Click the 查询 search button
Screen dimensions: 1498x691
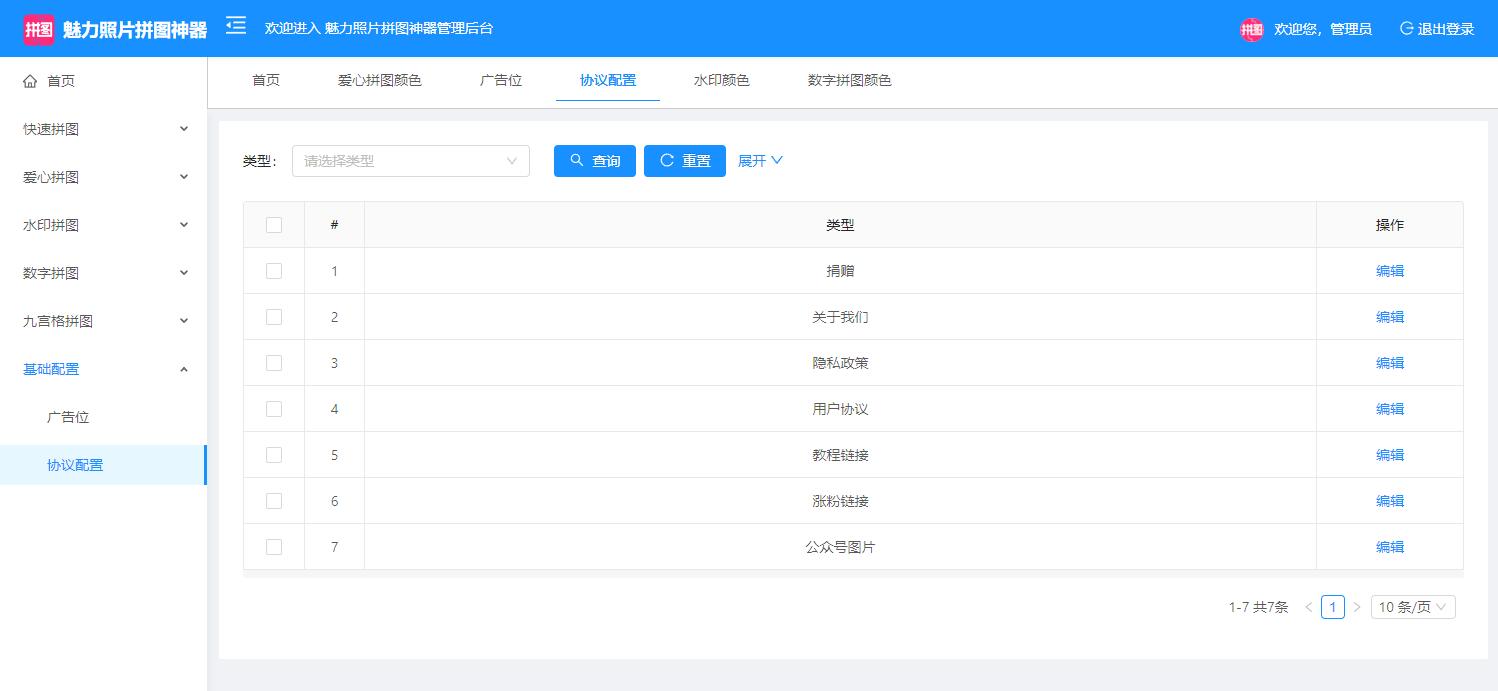point(595,161)
